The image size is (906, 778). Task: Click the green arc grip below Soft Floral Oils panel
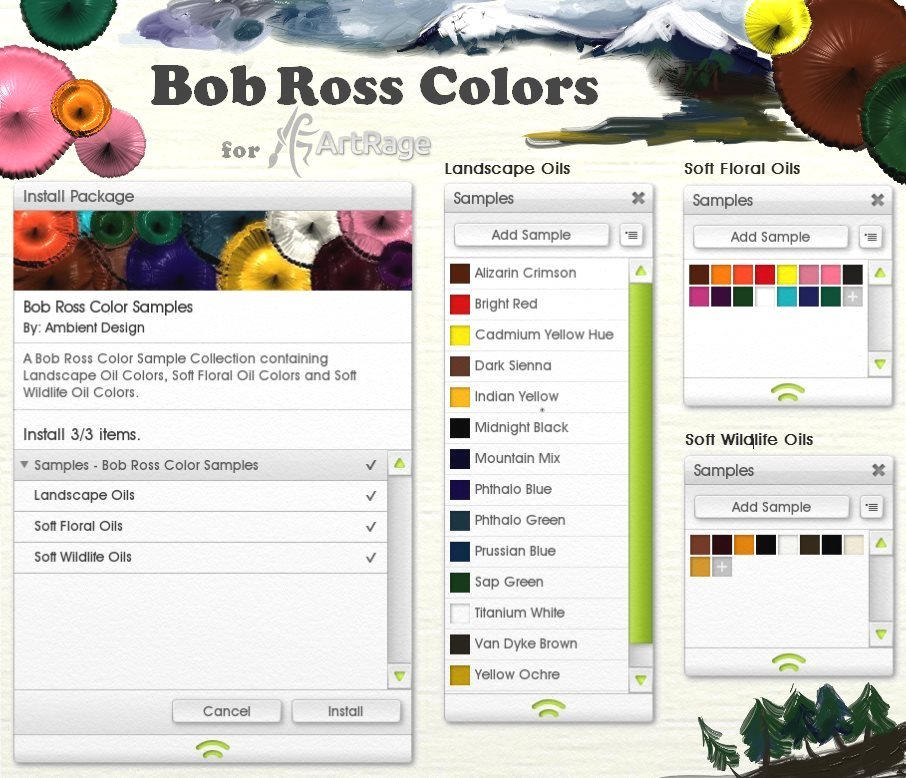tap(788, 392)
